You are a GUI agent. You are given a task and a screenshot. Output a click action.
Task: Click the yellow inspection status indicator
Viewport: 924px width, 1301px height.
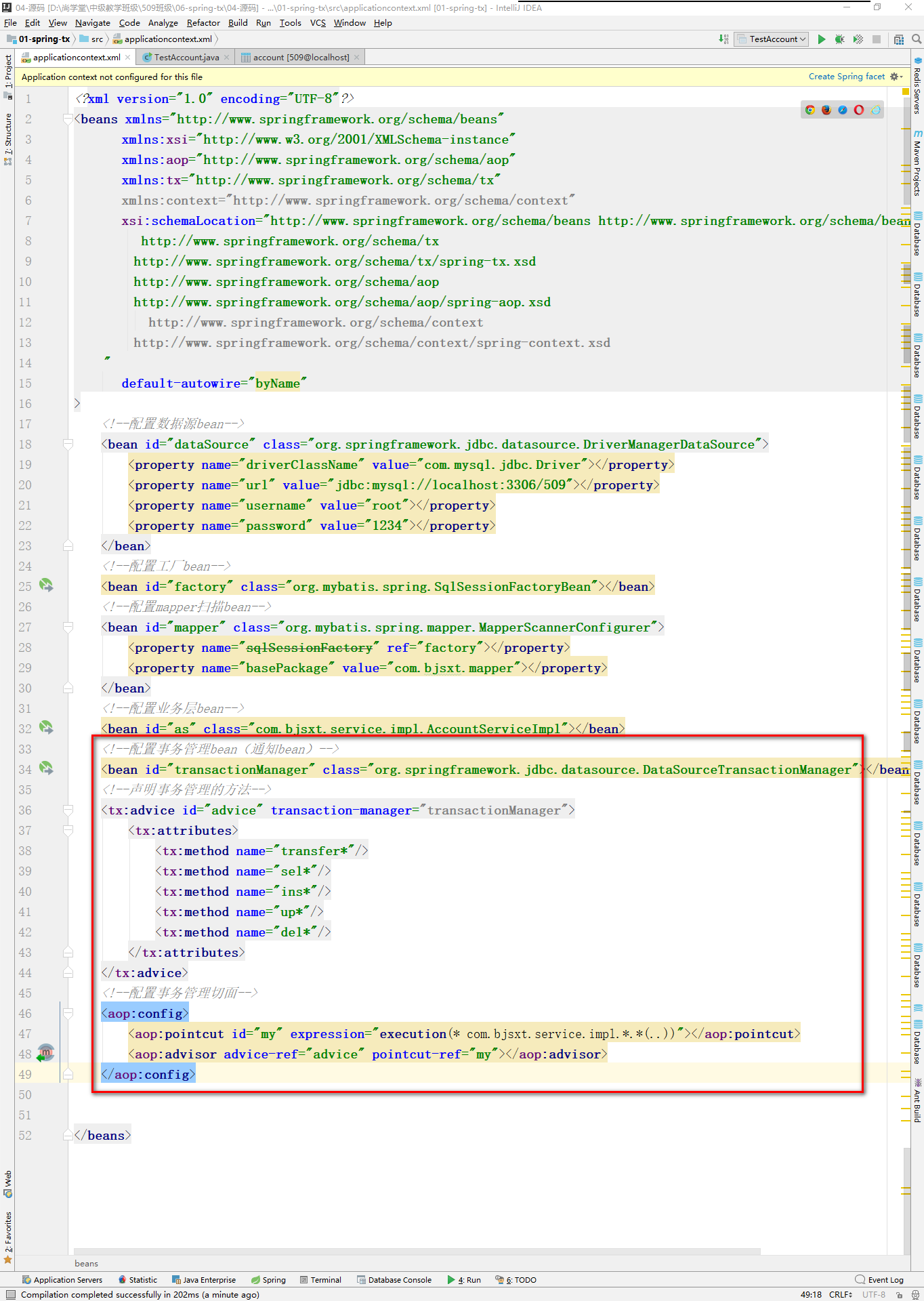coord(906,91)
